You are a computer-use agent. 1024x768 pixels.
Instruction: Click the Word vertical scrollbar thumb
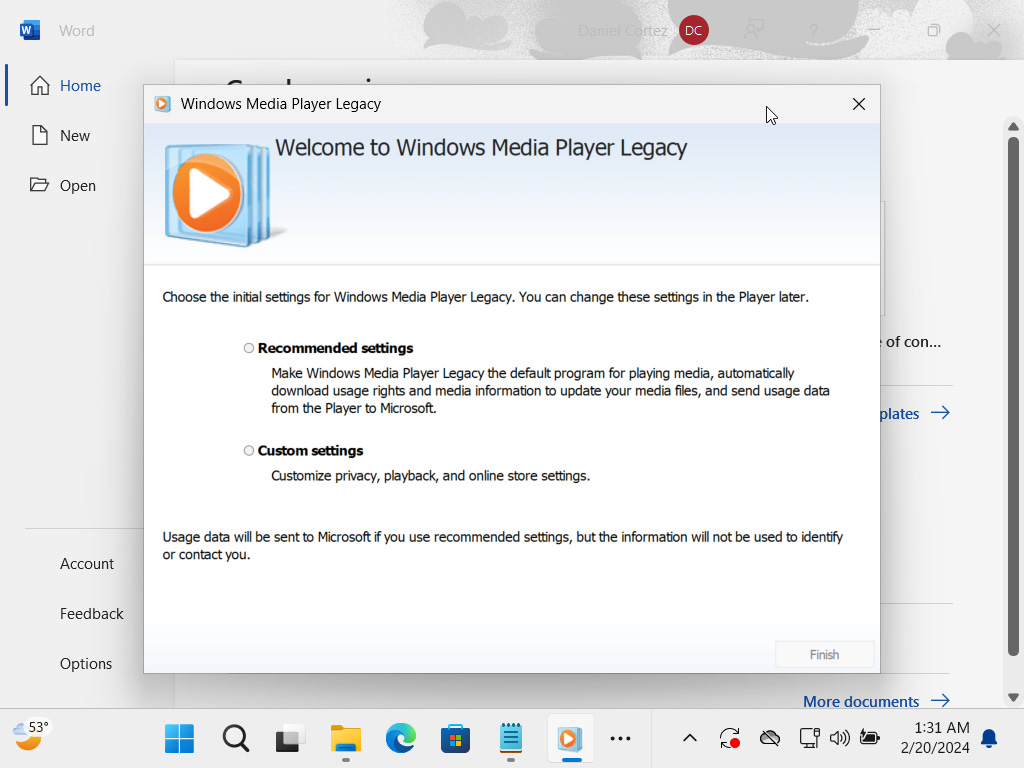point(1013,396)
